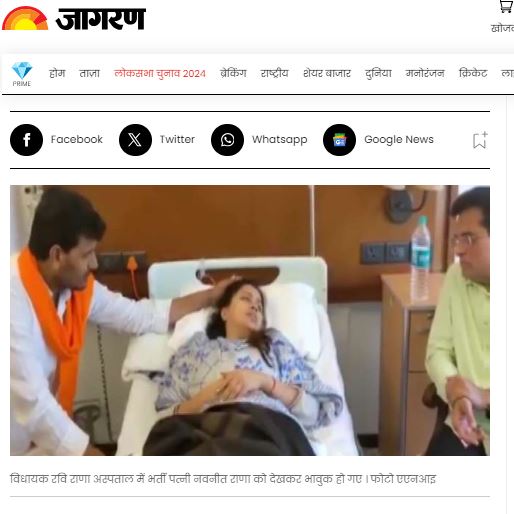Share via the Whatsapp icon
This screenshot has height=514, width=514.
pos(227,140)
